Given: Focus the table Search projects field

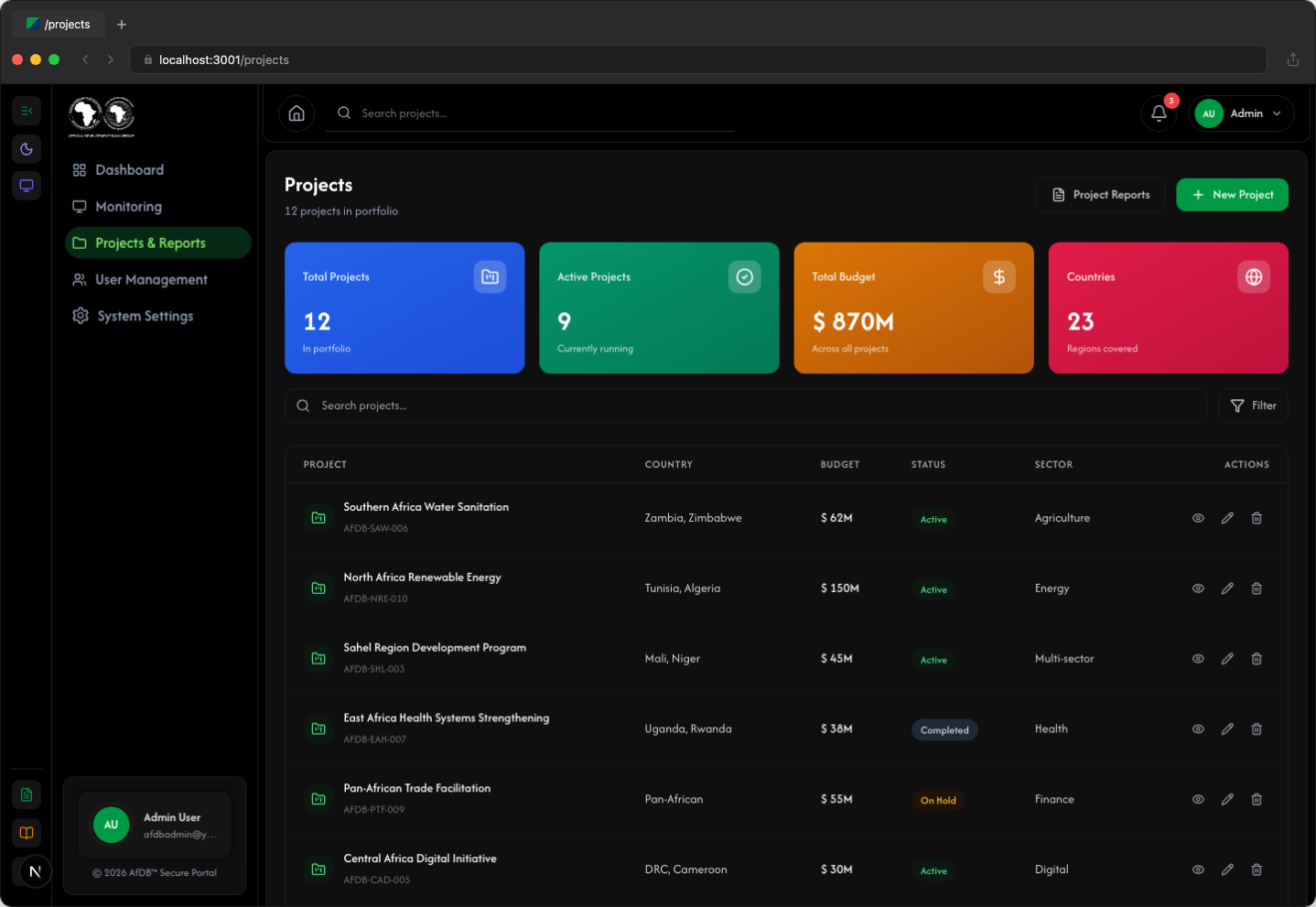Looking at the screenshot, I should point(746,405).
